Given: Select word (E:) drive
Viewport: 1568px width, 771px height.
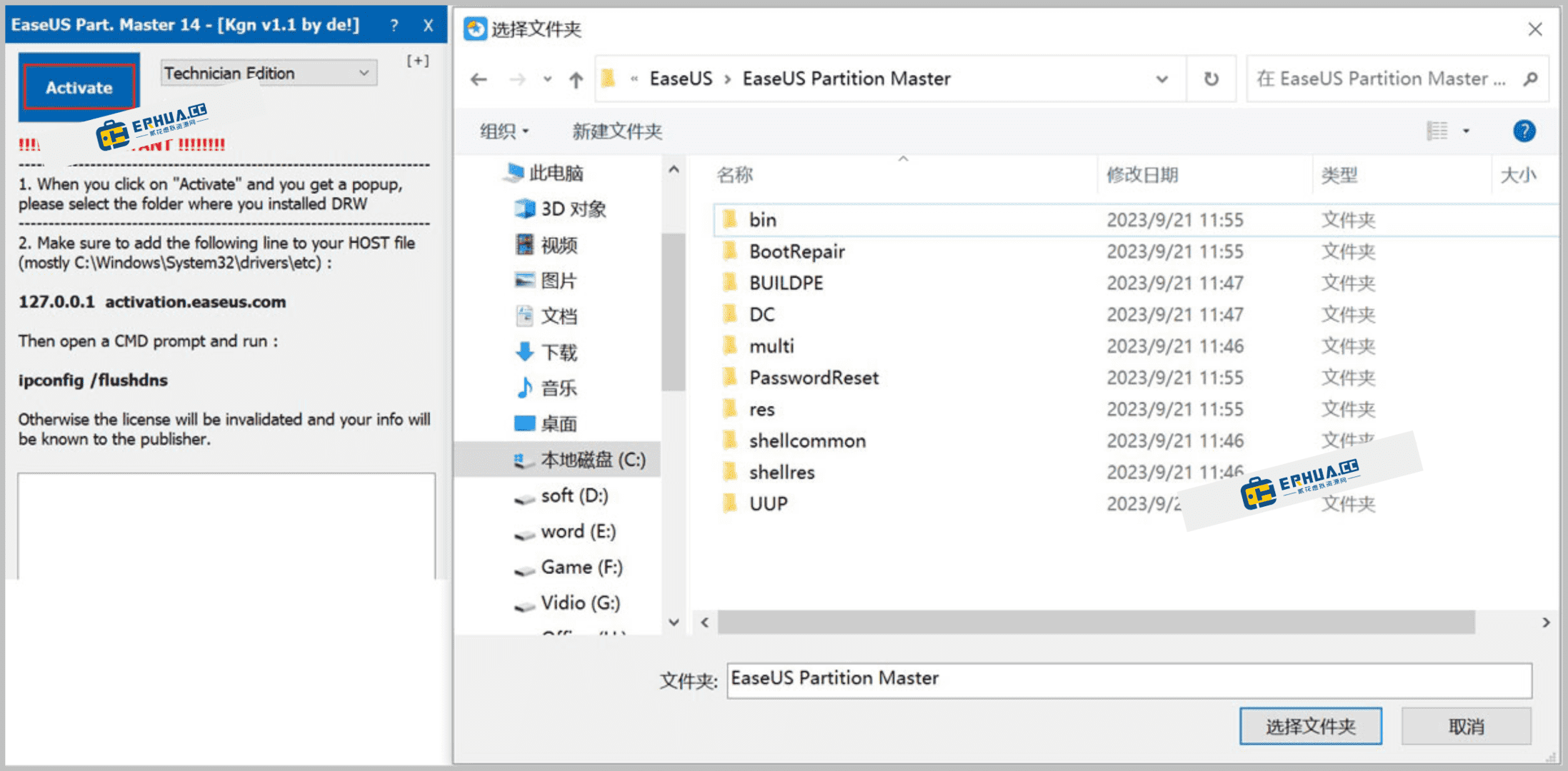Looking at the screenshot, I should [565, 531].
